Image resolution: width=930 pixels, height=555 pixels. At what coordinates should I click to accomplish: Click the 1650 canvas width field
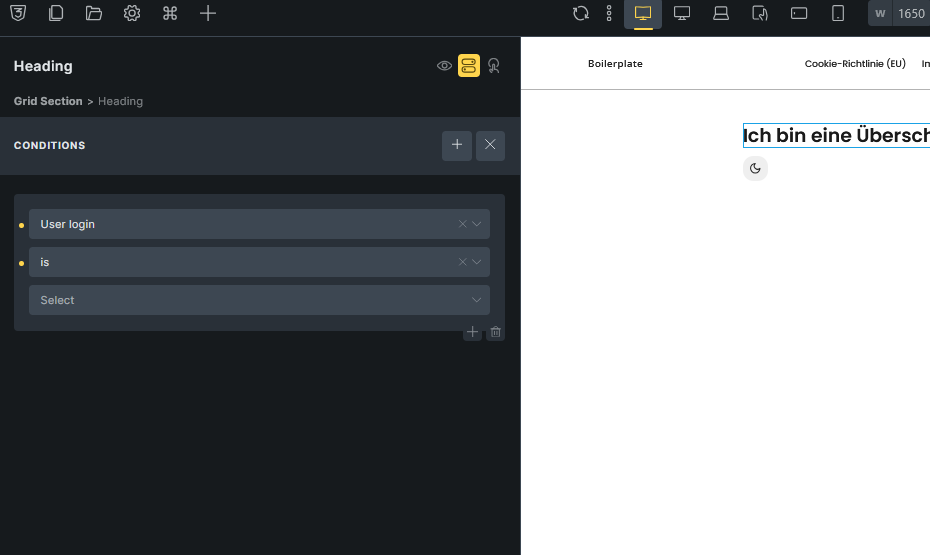(910, 13)
